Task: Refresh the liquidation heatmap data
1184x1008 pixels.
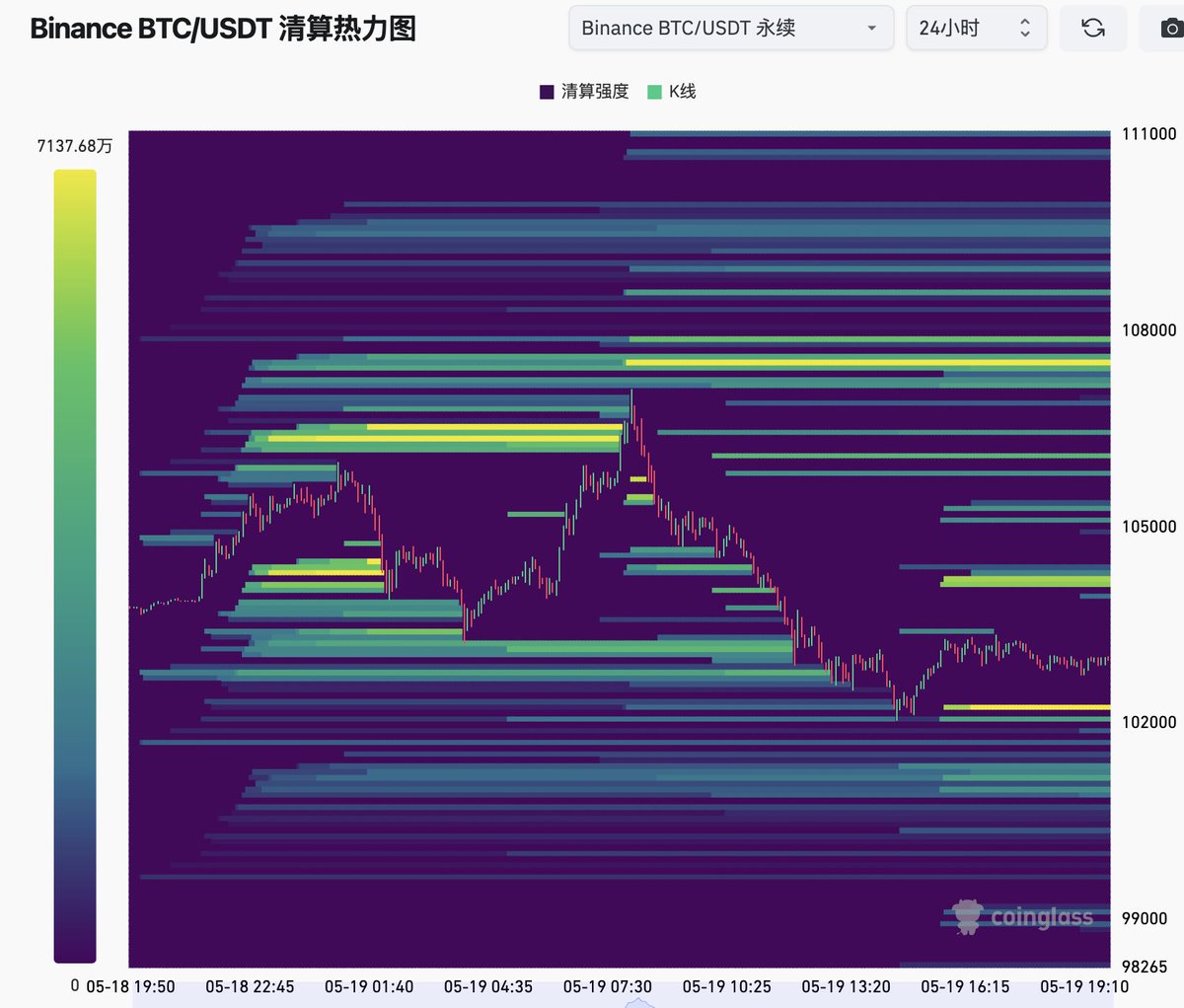Action: click(x=1093, y=28)
